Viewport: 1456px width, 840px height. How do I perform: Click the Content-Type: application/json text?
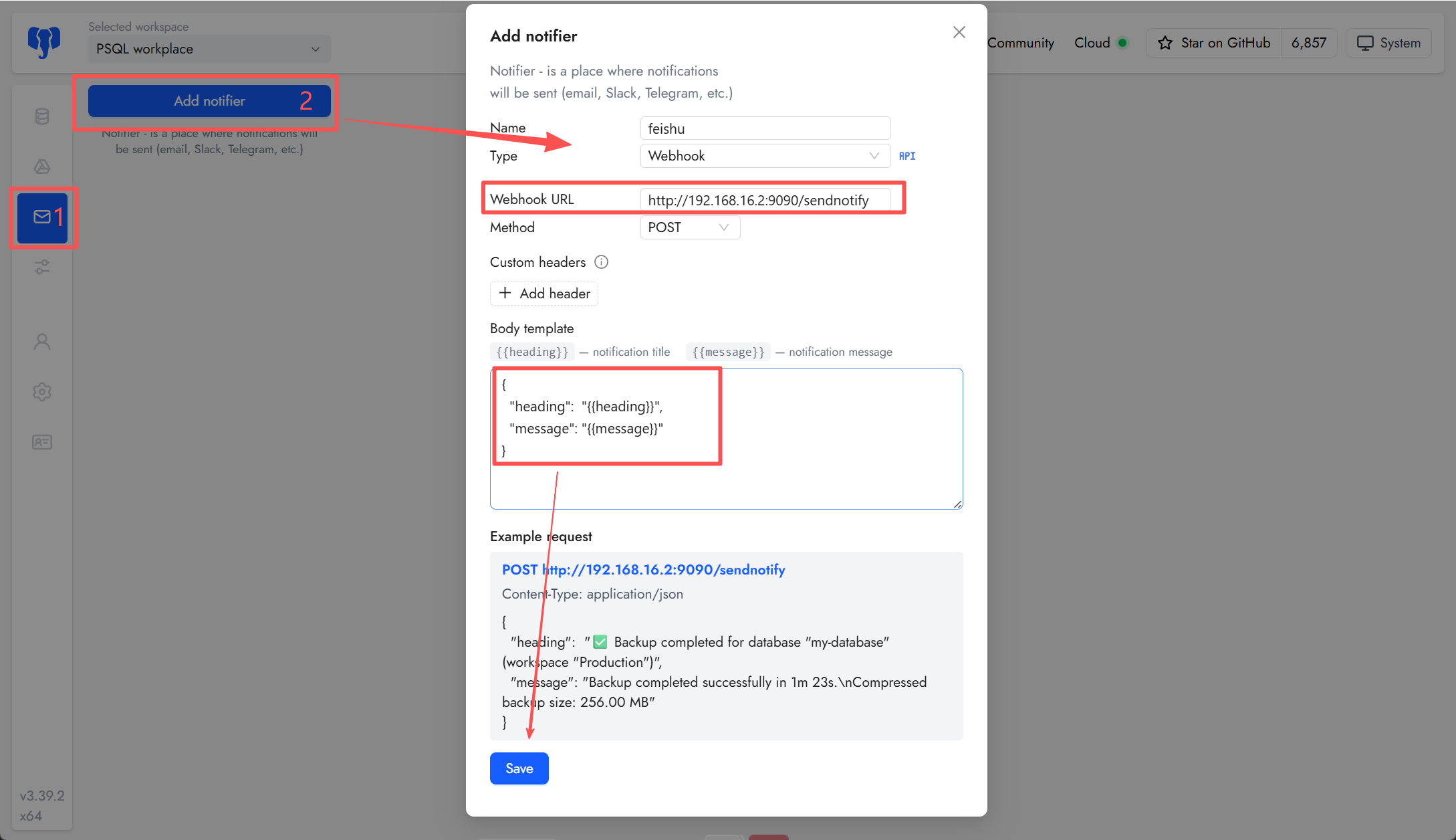tap(592, 594)
